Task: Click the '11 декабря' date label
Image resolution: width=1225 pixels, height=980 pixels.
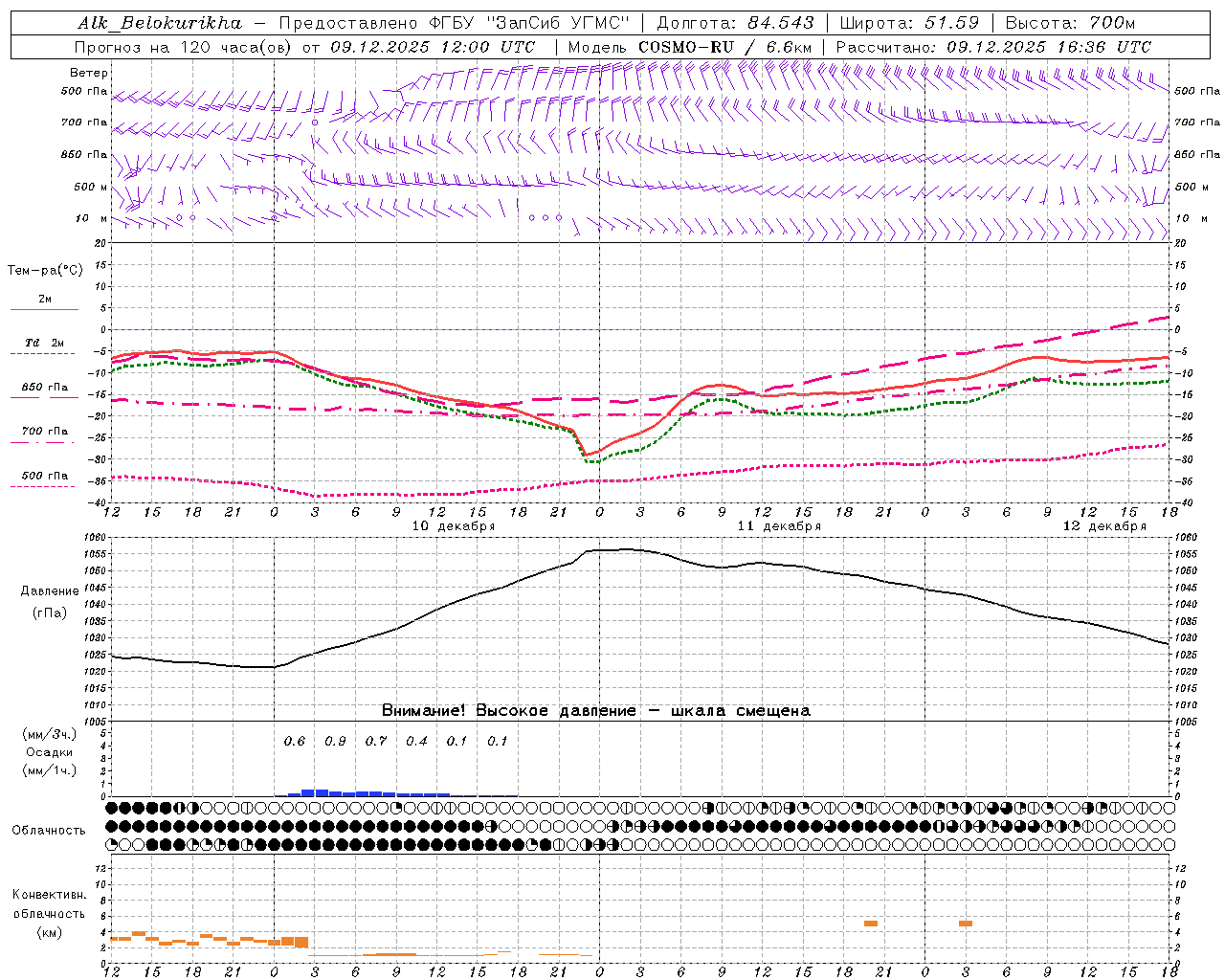Action: [779, 526]
